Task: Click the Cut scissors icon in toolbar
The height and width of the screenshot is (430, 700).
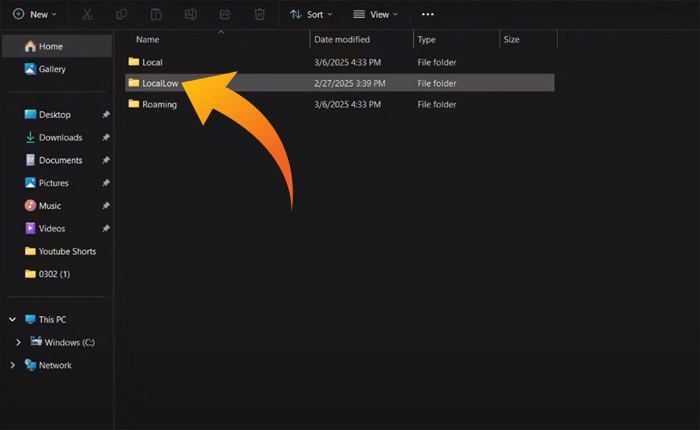Action: tap(87, 15)
